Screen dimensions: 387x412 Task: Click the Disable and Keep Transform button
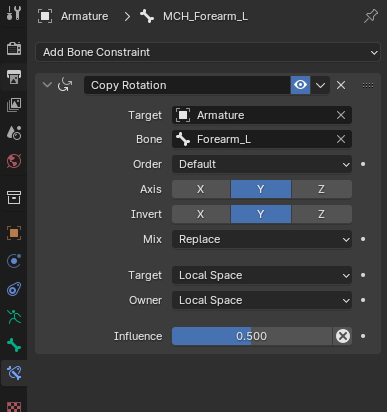pyautogui.click(x=343, y=336)
